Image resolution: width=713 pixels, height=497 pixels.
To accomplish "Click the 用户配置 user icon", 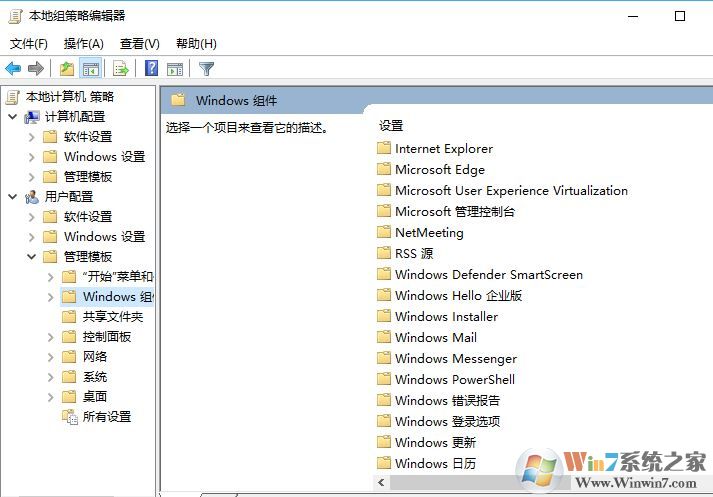I will click(x=32, y=197).
